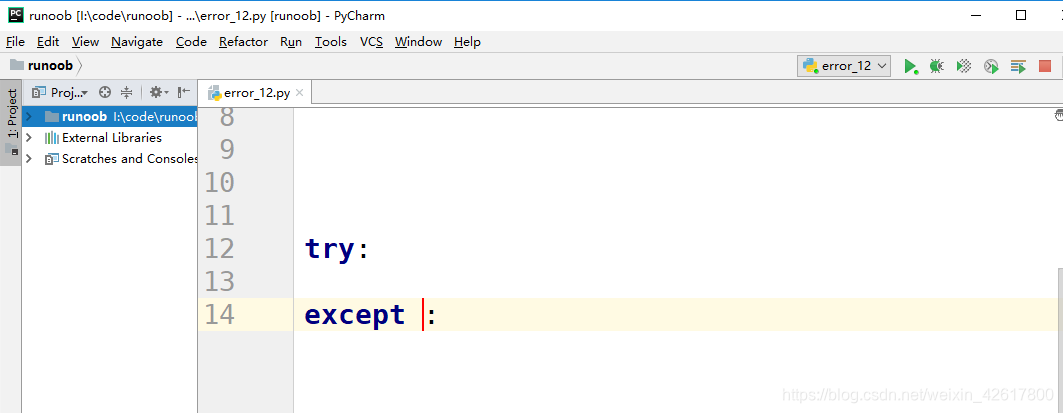Stop the running process
This screenshot has width=1063, height=413.
point(1045,66)
